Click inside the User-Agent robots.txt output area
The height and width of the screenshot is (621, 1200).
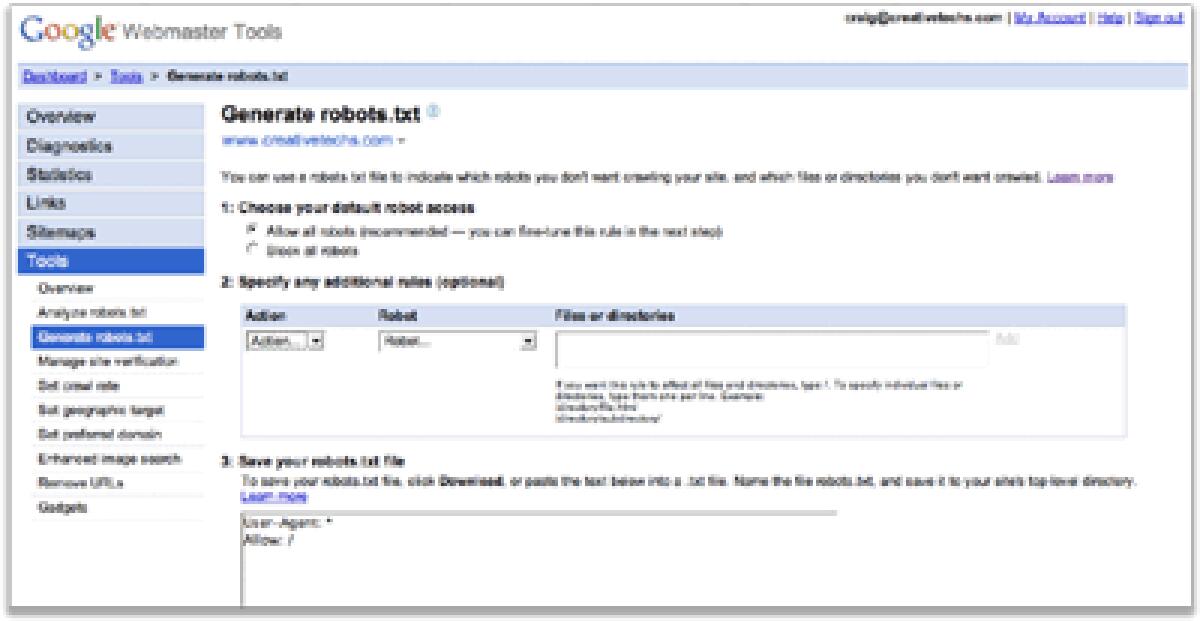(x=540, y=560)
